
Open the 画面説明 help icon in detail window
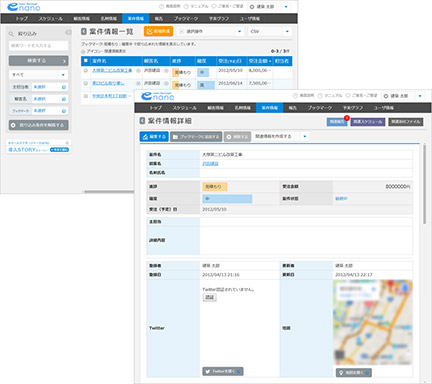click(295, 96)
